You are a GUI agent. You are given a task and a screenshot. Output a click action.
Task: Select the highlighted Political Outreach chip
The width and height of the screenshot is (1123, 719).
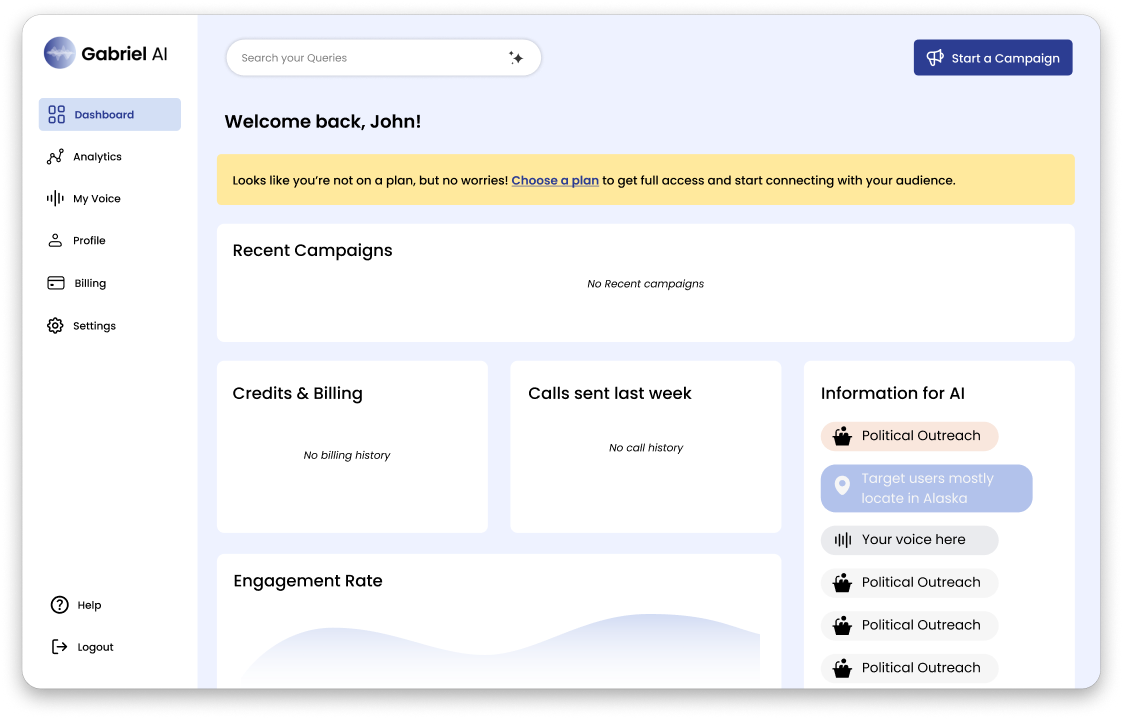910,436
